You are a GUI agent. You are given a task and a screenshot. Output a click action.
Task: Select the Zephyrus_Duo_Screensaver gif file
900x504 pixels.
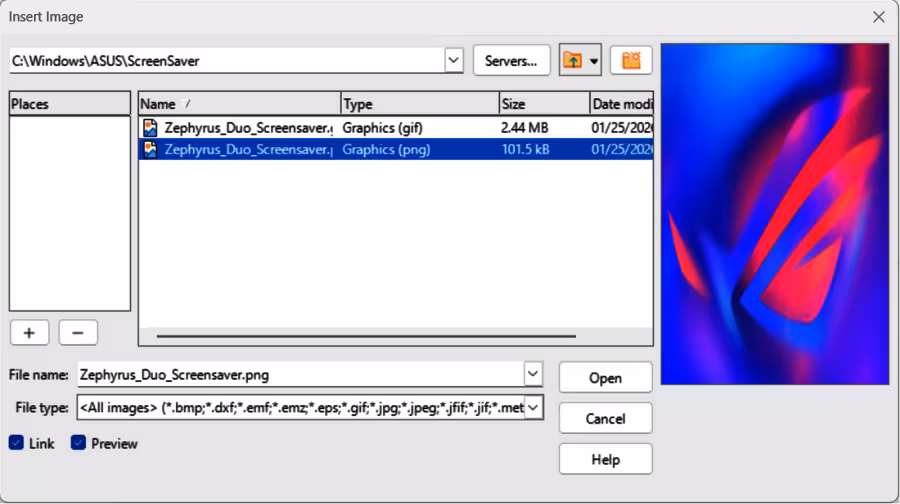[395, 127]
